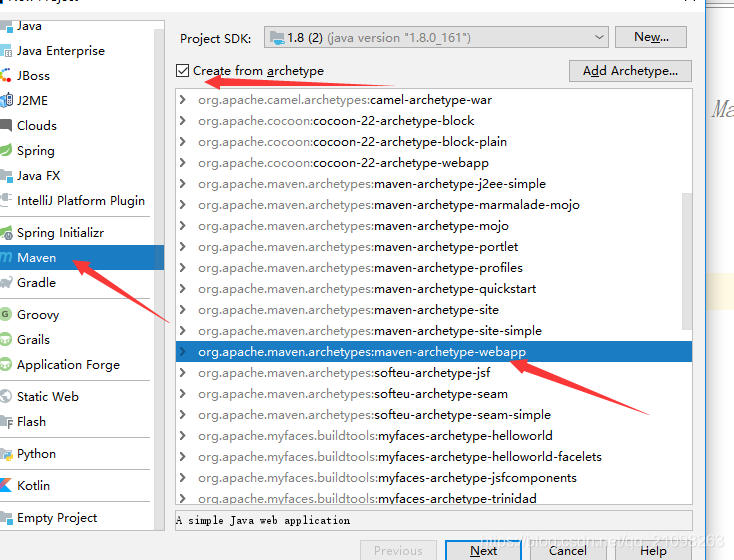Screen dimensions: 734x560
Task: Select Spring project type
Action: pyautogui.click(x=77, y=150)
